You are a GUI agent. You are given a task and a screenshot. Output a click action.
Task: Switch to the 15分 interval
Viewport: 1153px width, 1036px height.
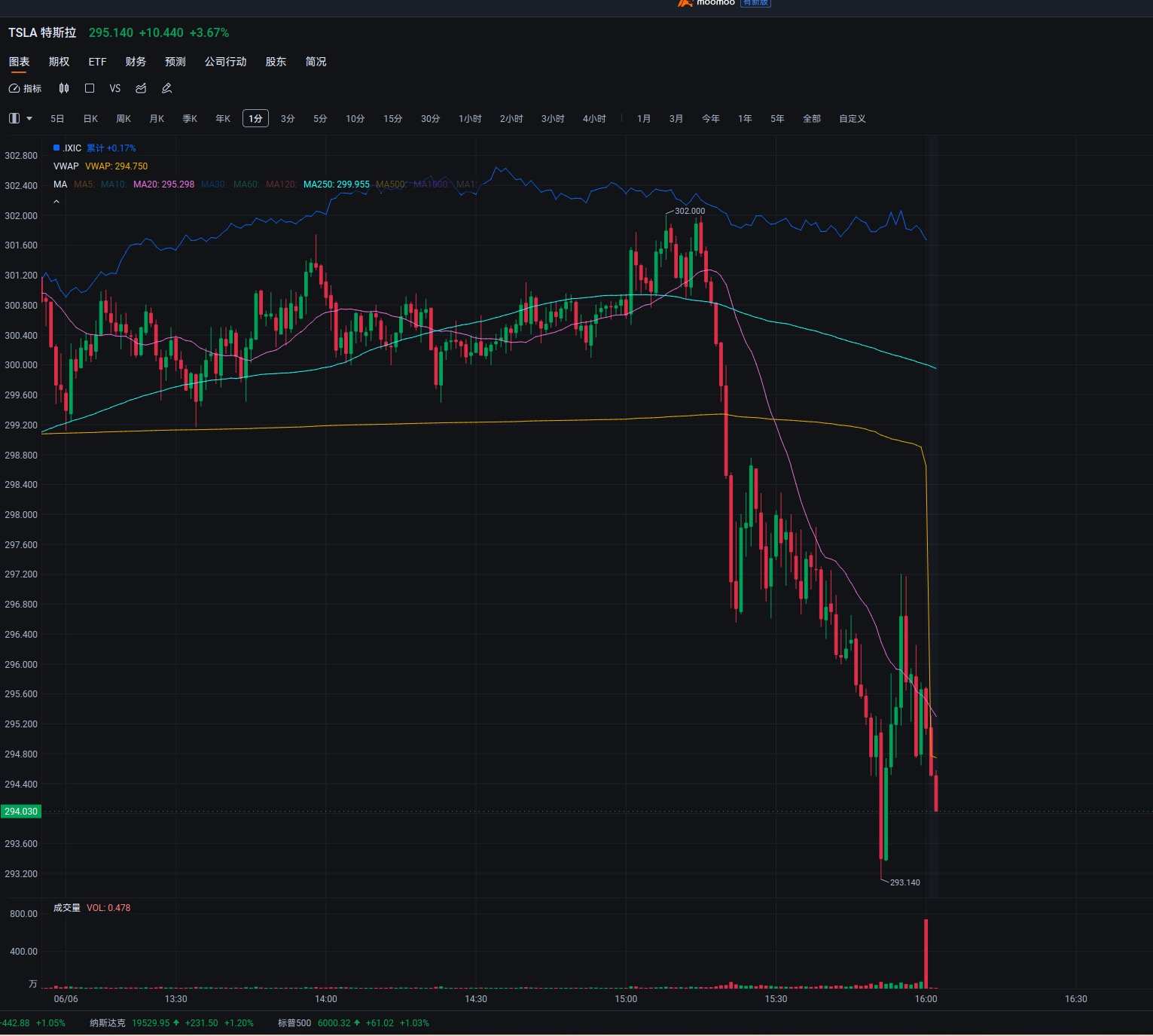pos(393,119)
